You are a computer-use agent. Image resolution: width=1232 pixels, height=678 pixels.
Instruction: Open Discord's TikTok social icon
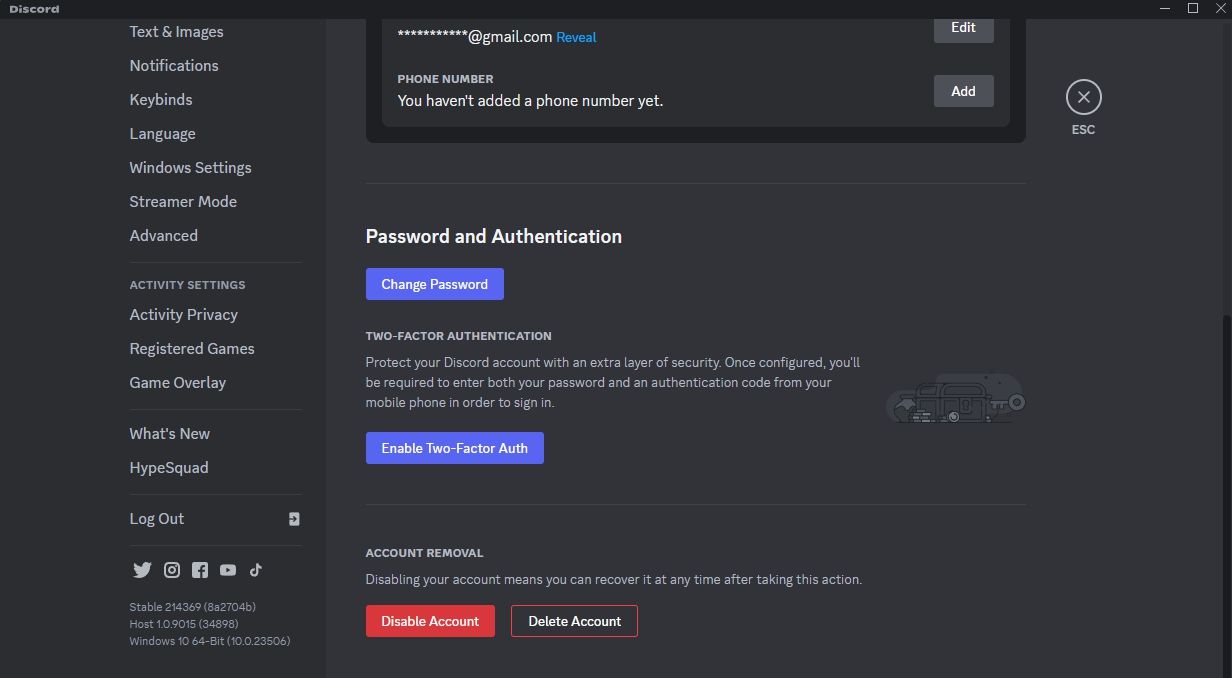click(256, 570)
